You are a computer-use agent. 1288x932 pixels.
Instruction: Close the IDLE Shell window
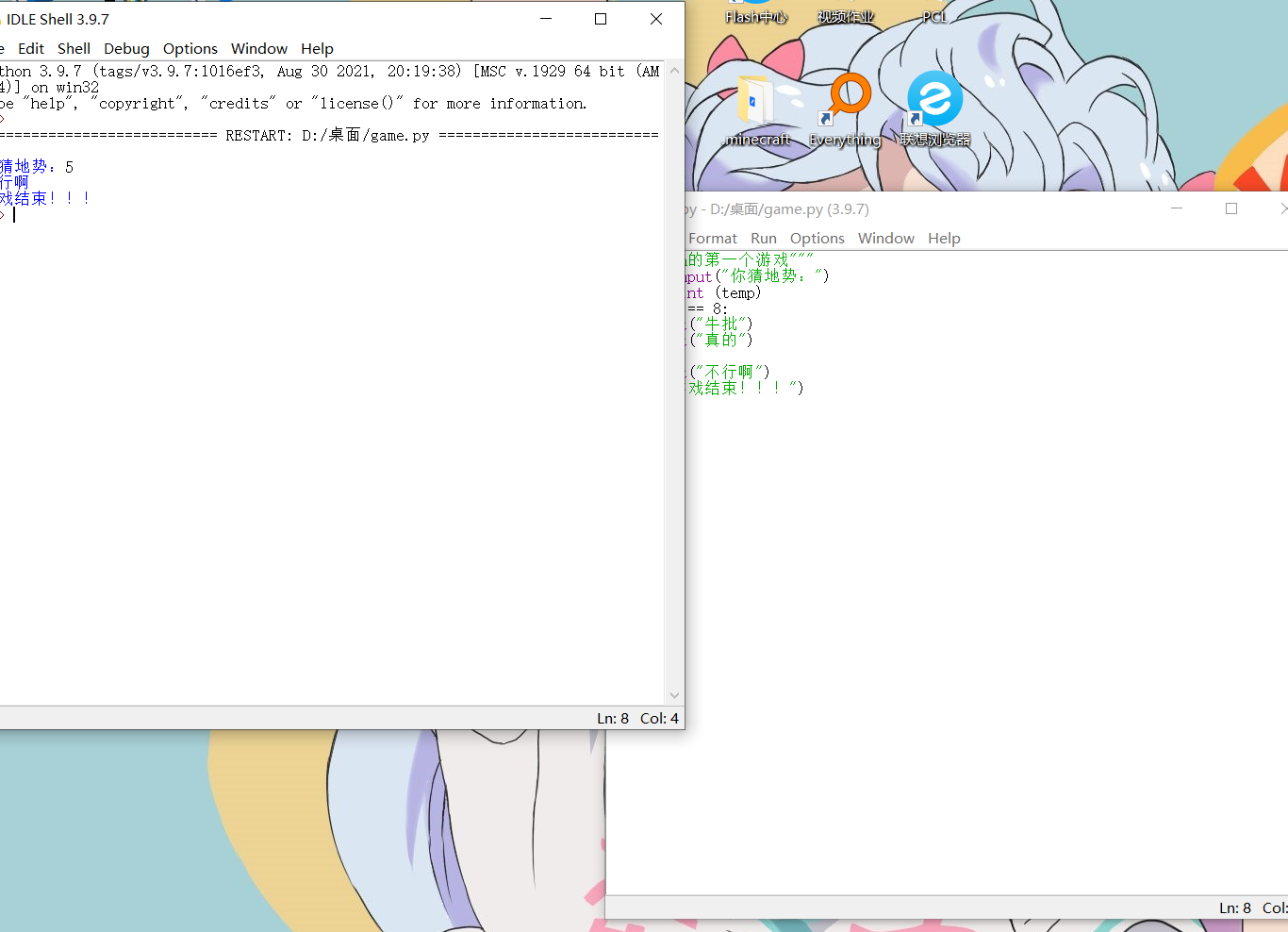pos(656,19)
